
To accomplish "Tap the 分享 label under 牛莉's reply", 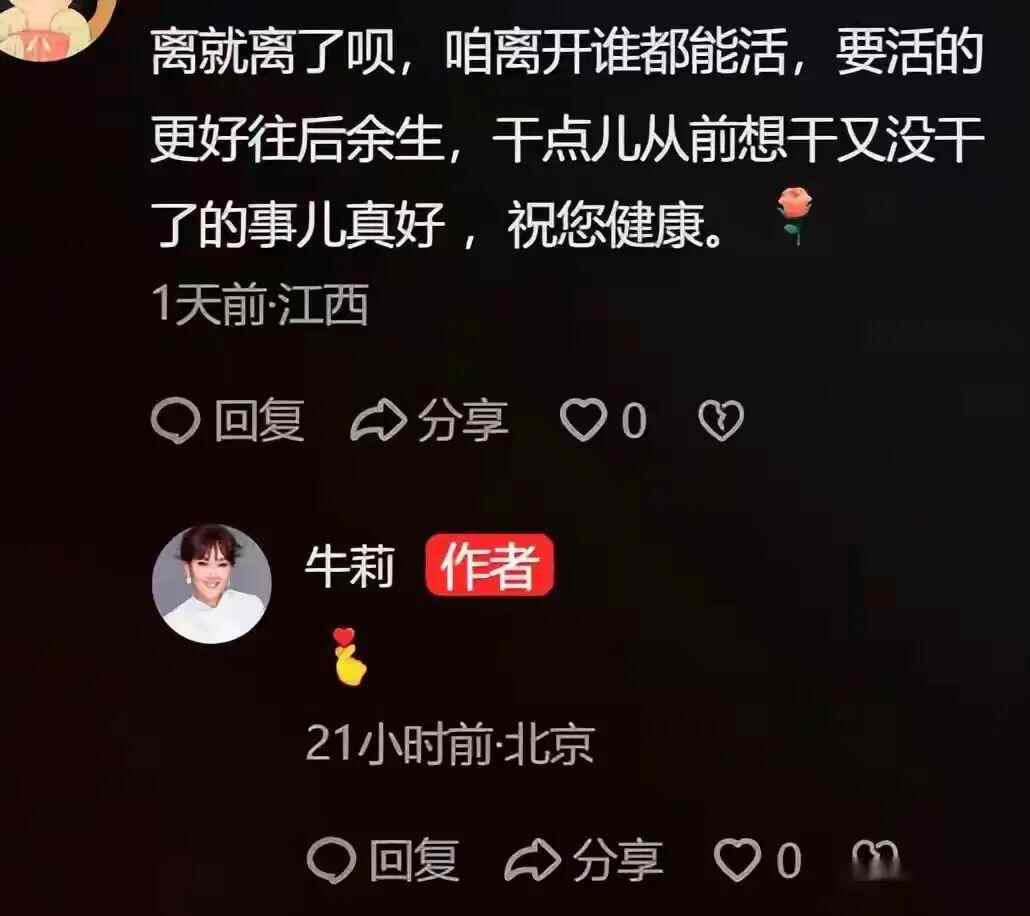I will point(618,860).
